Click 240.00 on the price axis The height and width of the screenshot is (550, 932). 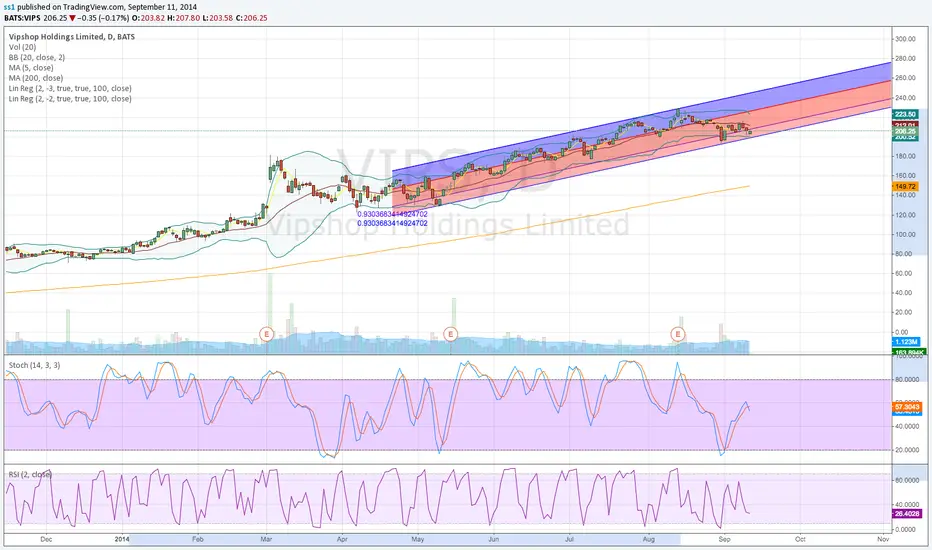[x=905, y=98]
